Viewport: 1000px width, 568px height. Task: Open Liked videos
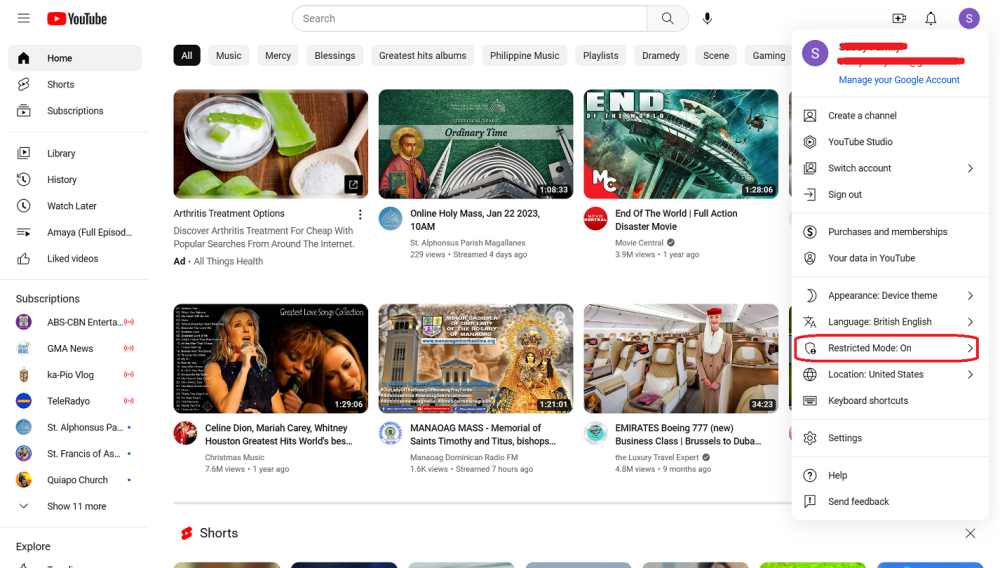(75, 259)
